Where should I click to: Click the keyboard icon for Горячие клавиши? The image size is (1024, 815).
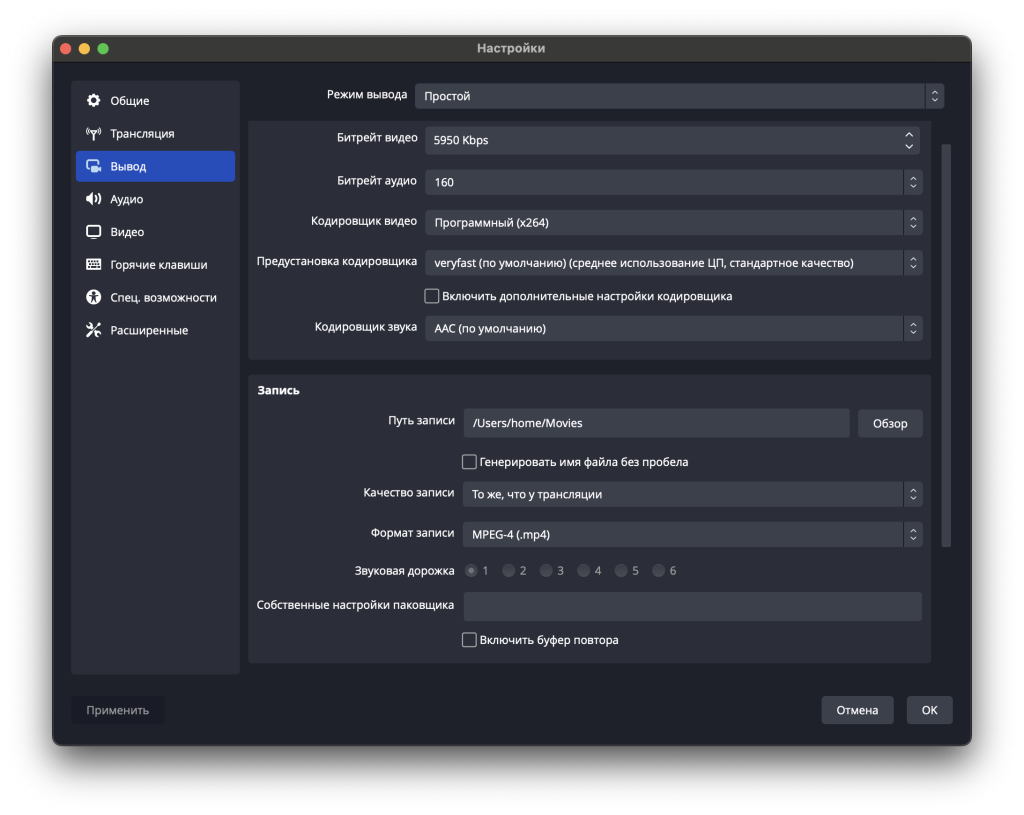tap(93, 264)
